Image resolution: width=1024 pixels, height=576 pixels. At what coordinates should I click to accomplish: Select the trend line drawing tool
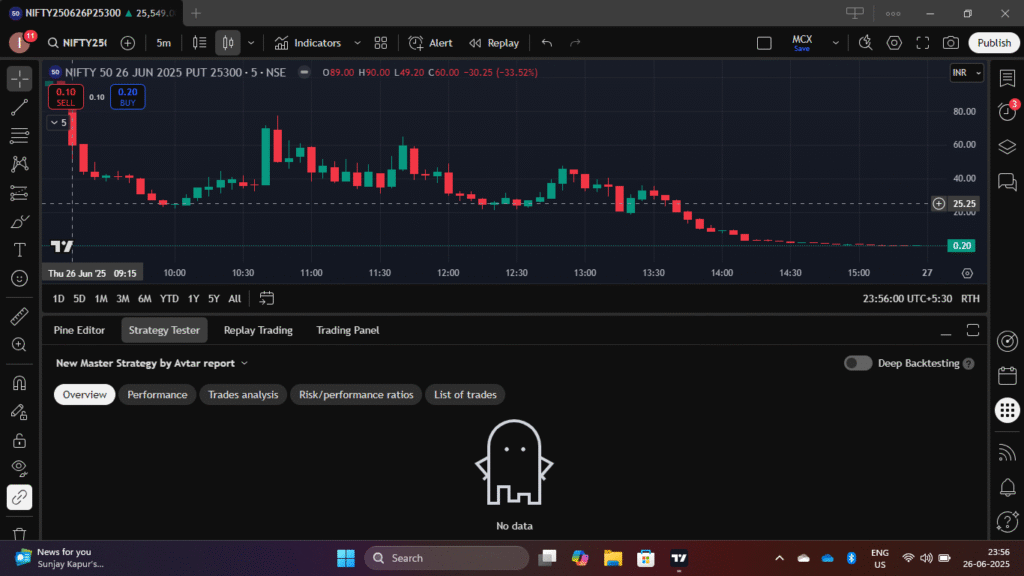pyautogui.click(x=20, y=107)
